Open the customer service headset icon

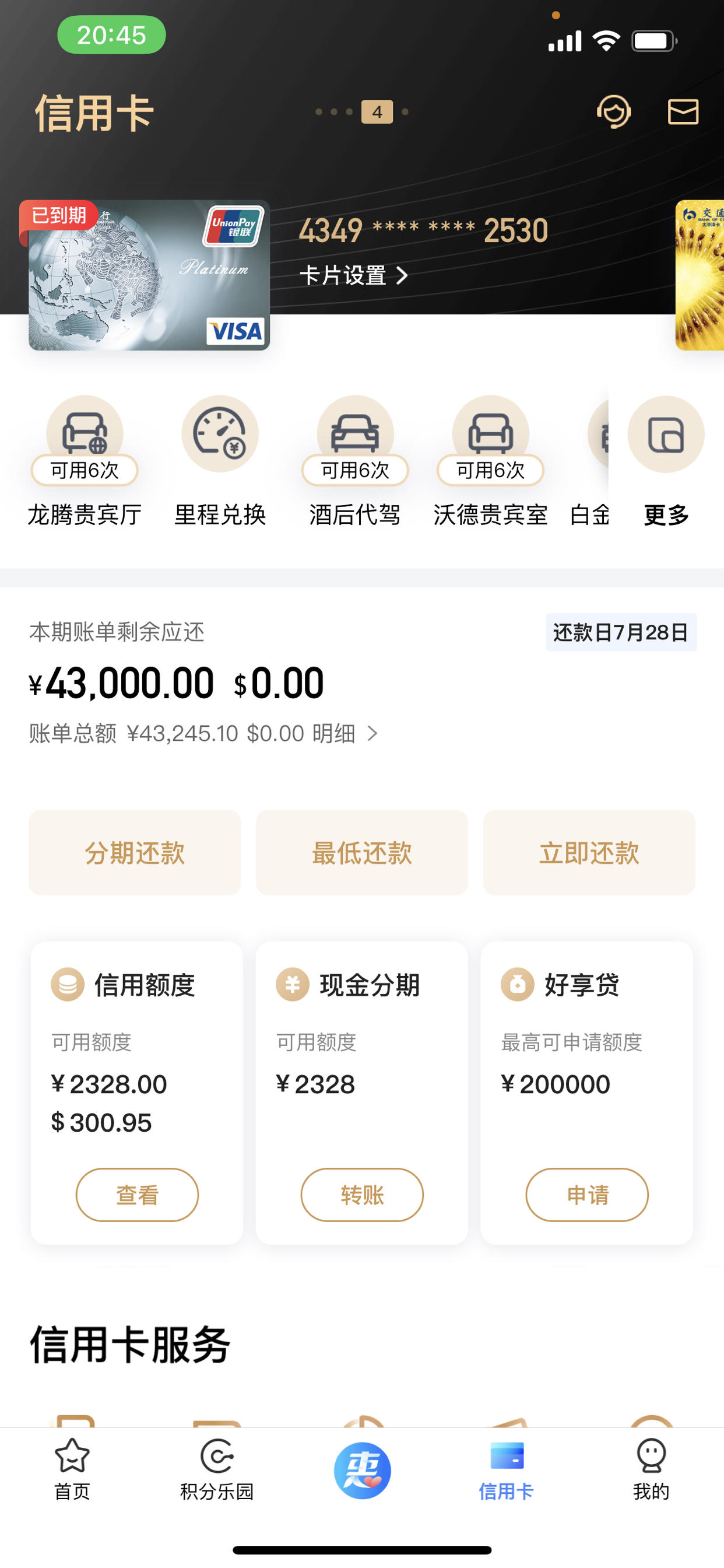613,112
